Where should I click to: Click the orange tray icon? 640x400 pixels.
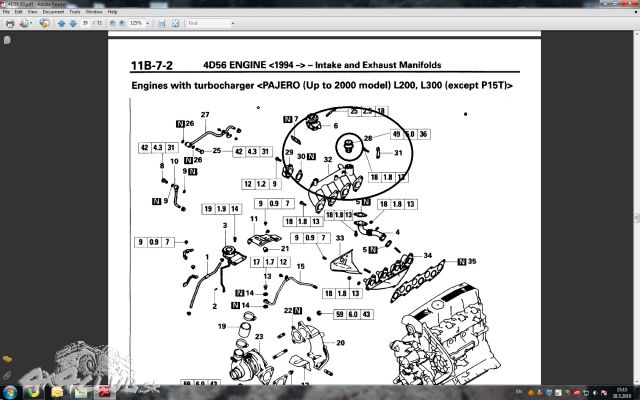[531, 393]
